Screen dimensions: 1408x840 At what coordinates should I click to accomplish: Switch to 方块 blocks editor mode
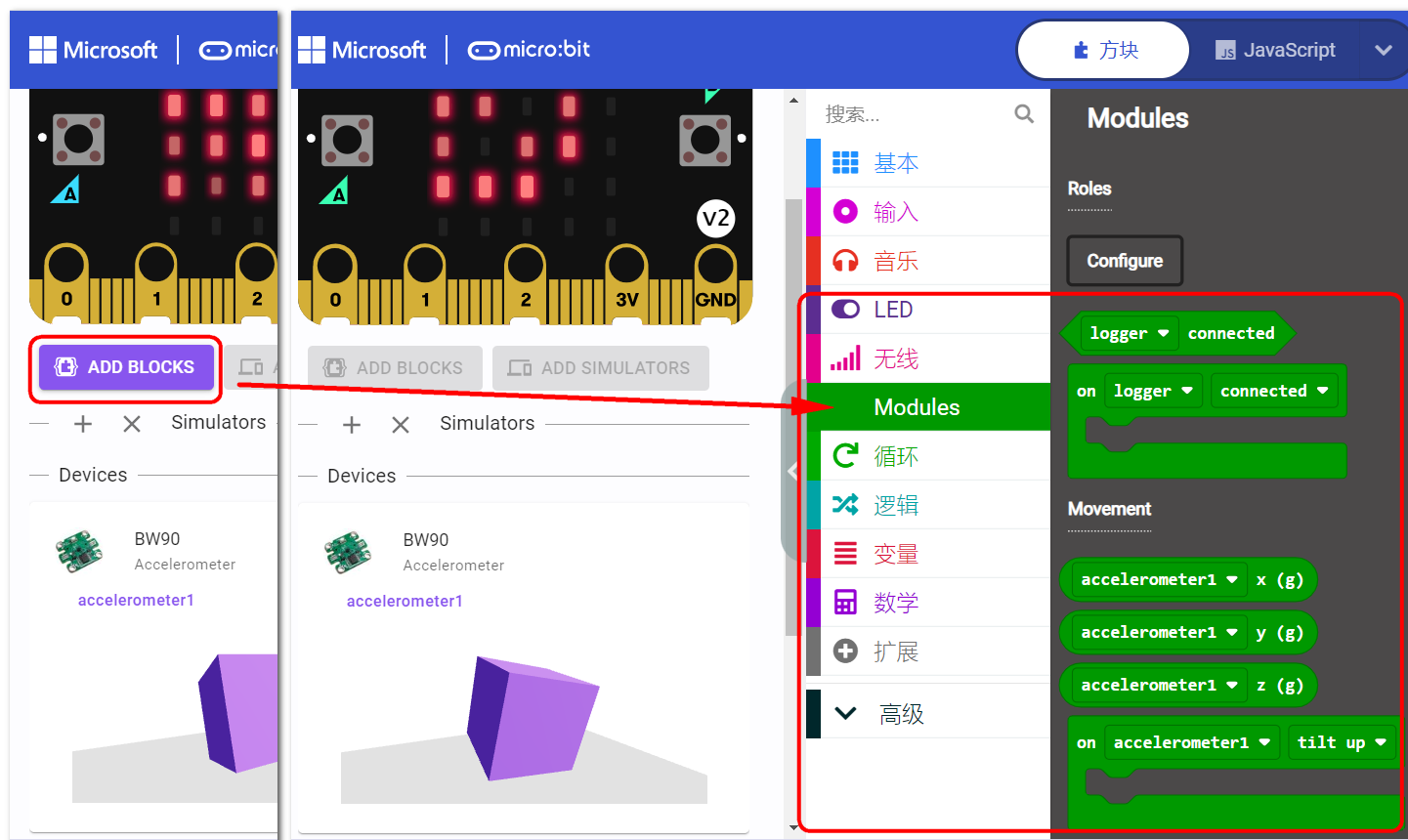click(1105, 50)
